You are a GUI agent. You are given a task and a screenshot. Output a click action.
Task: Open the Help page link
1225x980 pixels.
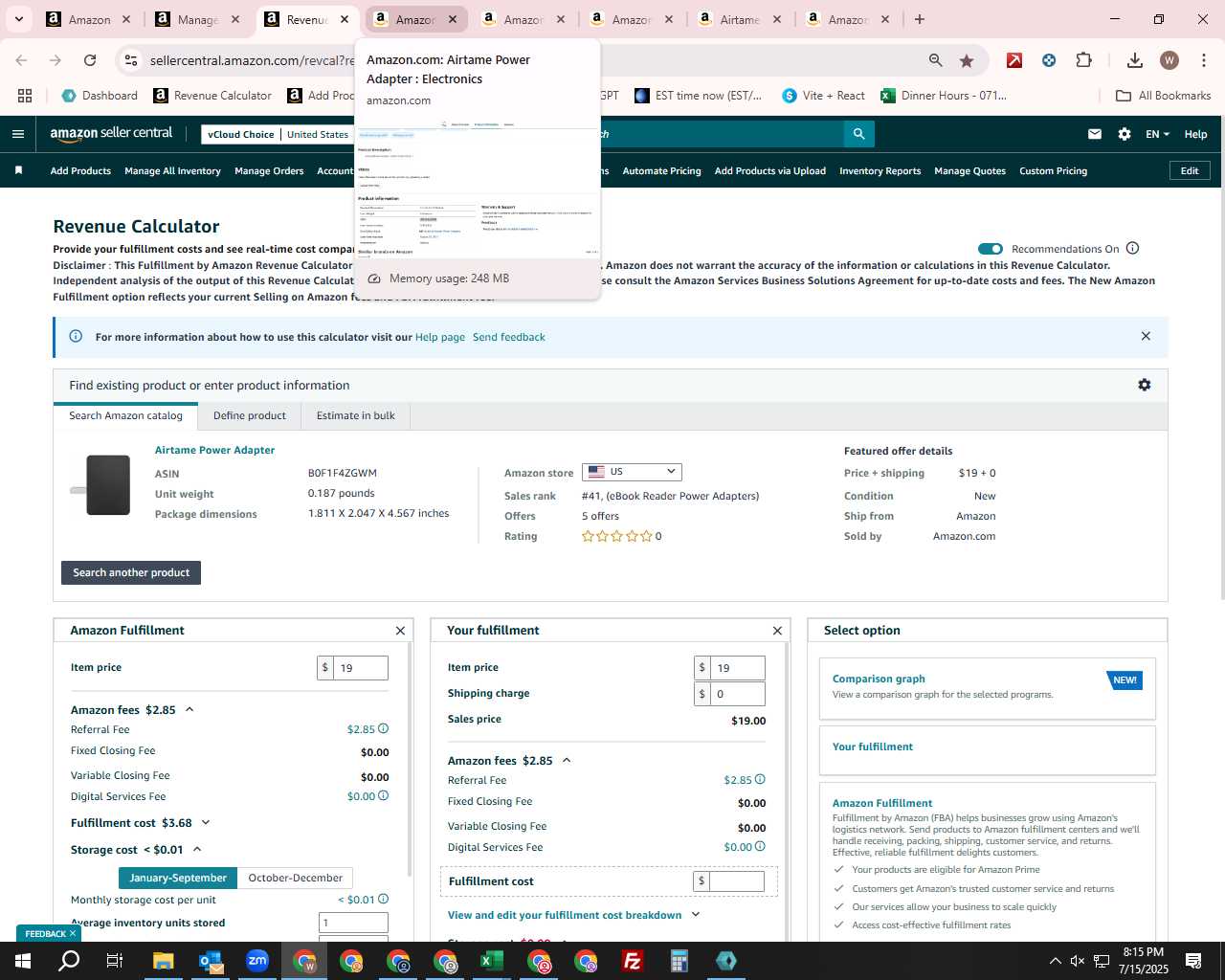click(440, 337)
